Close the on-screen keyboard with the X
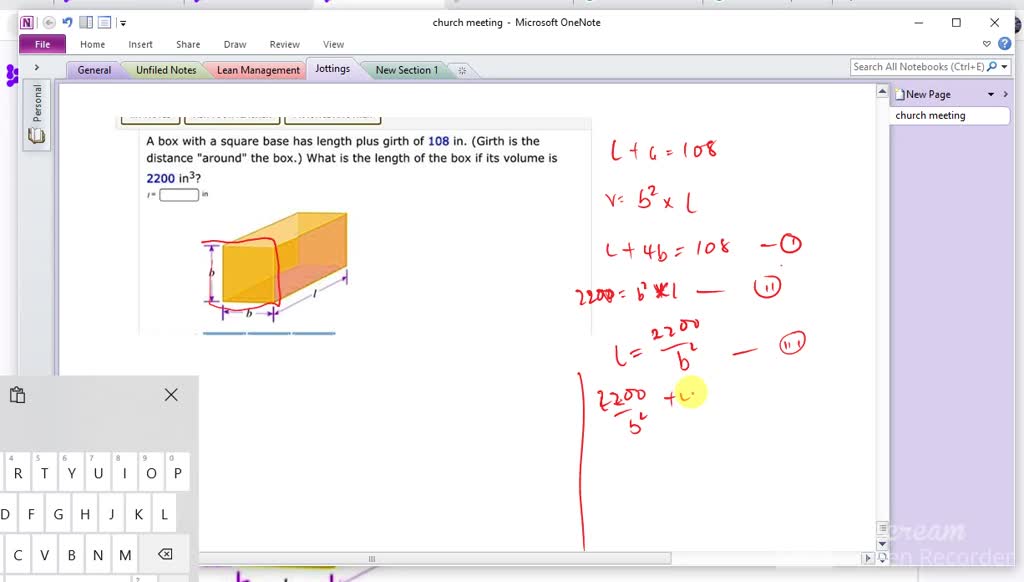 pyautogui.click(x=170, y=395)
